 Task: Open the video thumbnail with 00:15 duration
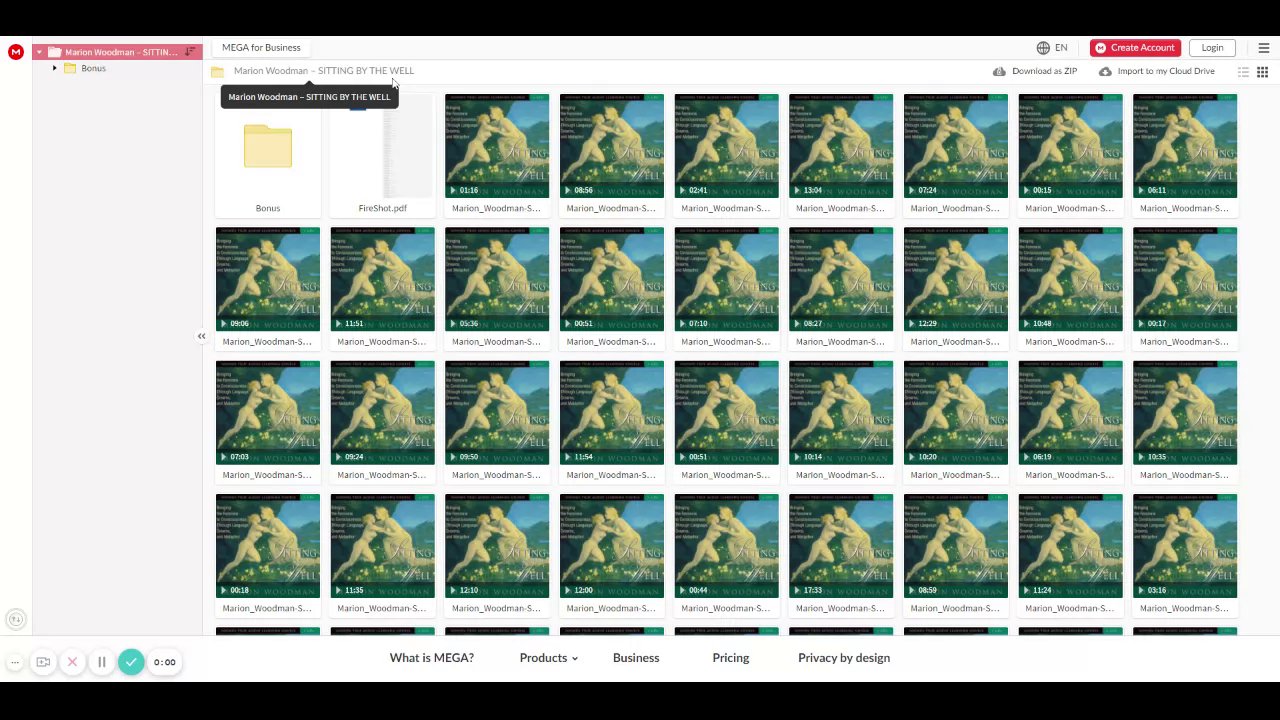pos(1070,154)
